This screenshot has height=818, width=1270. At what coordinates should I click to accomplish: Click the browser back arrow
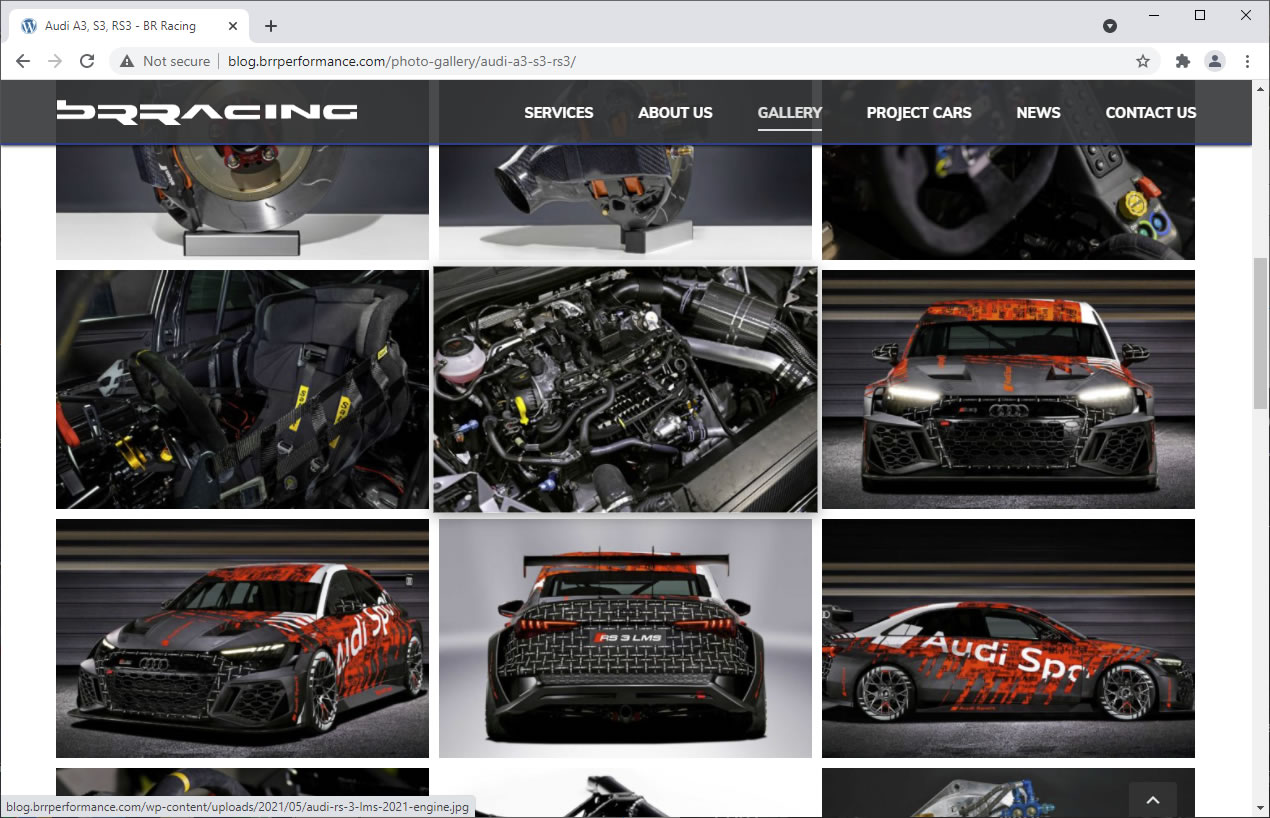[23, 61]
